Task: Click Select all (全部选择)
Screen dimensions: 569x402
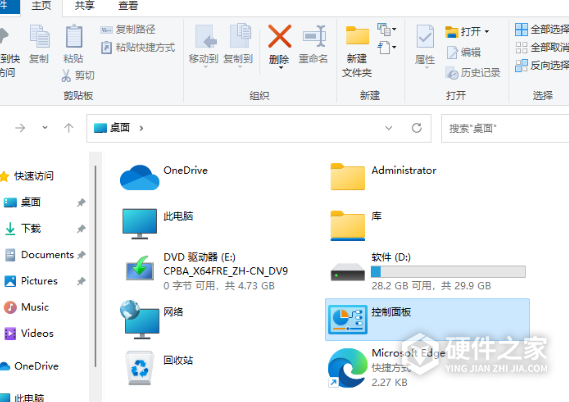Action: point(541,29)
